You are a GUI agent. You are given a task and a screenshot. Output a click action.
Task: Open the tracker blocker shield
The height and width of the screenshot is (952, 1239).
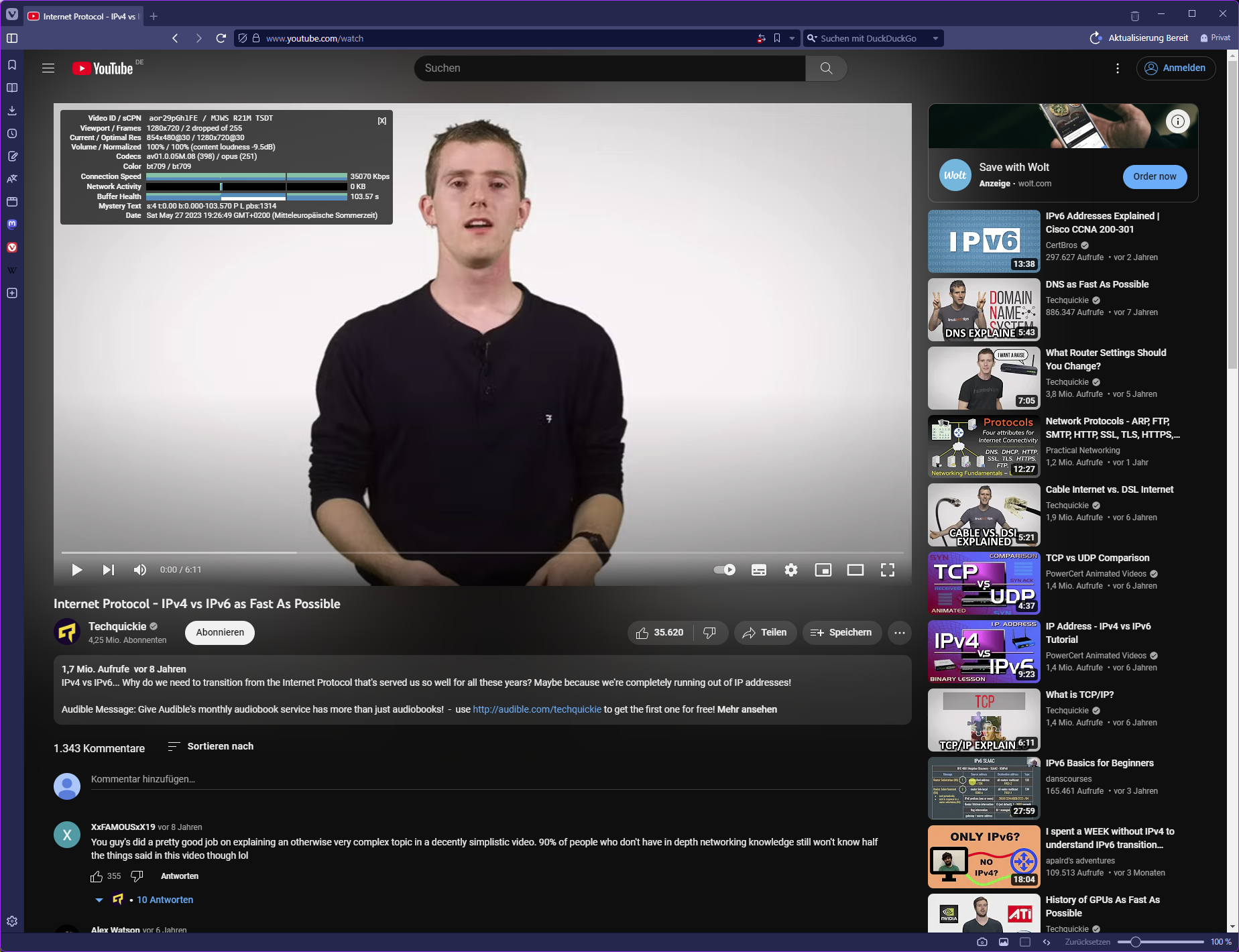tap(243, 38)
